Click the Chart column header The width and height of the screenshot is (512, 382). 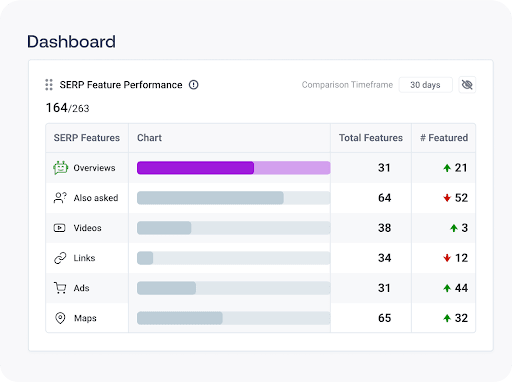click(149, 138)
